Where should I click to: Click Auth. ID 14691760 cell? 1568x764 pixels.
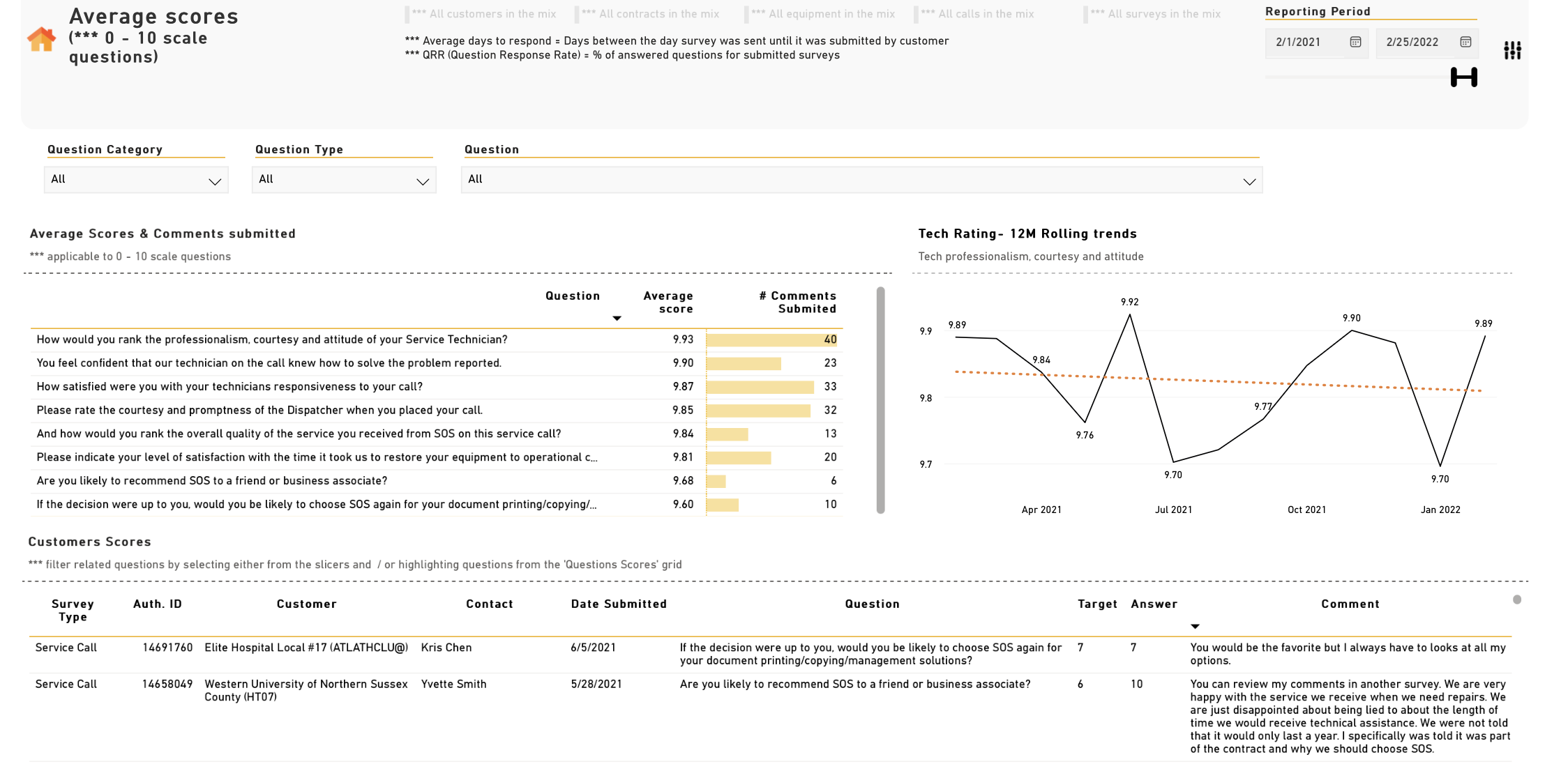click(167, 648)
